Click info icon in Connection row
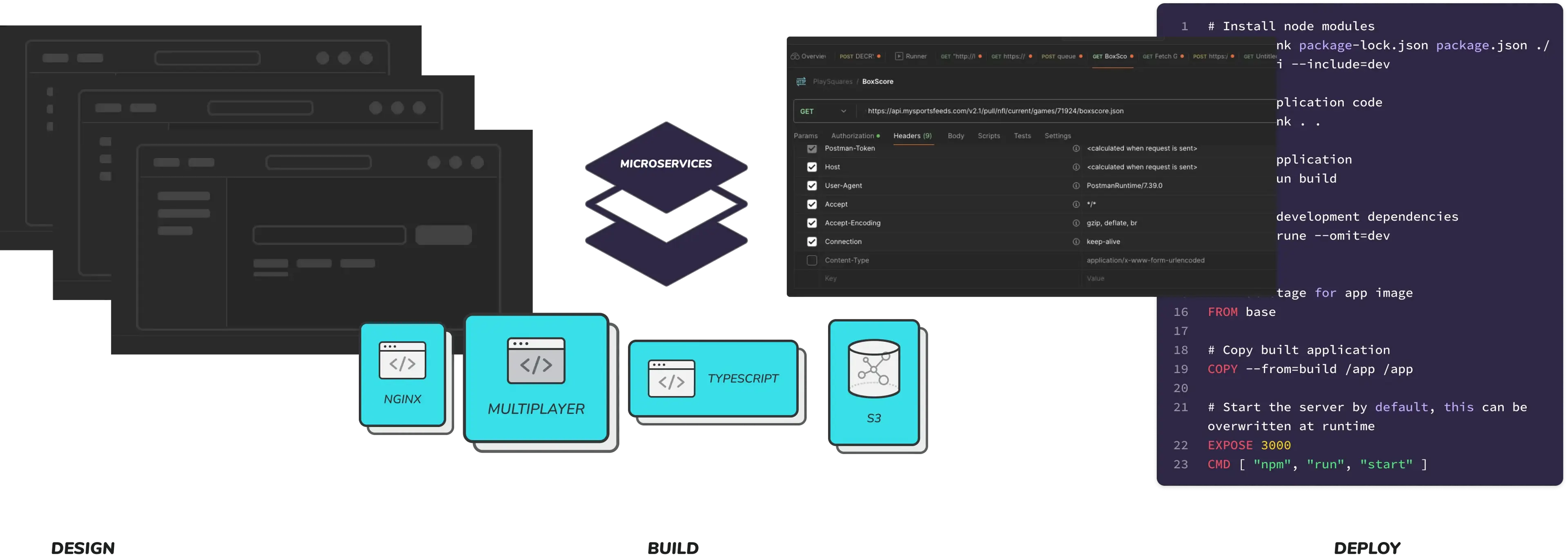The image size is (1568, 560). [x=1076, y=242]
